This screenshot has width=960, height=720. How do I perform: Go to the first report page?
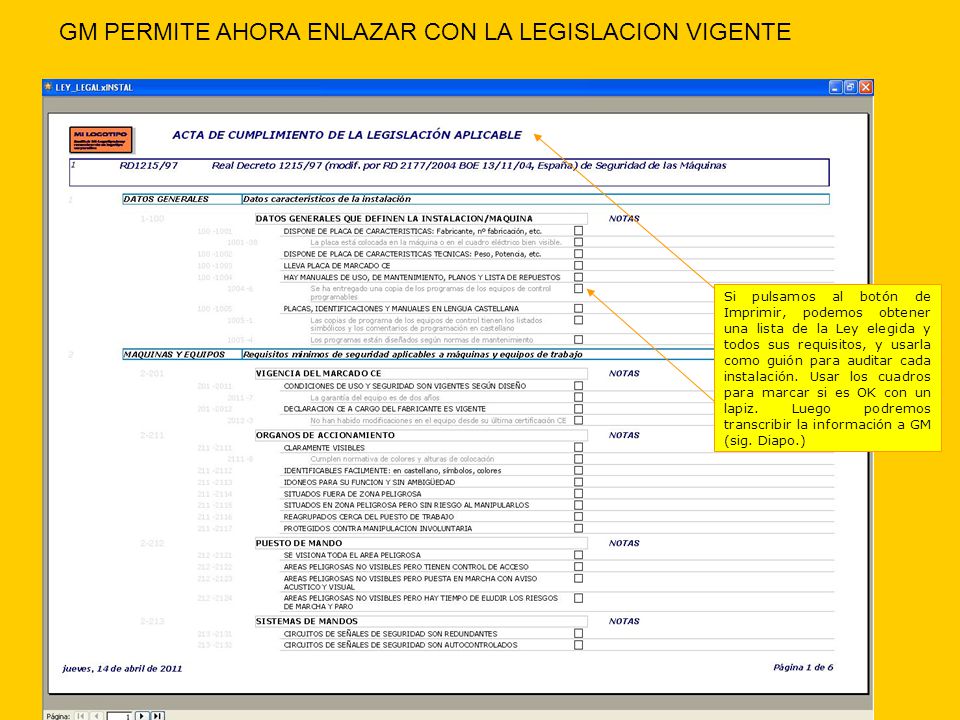pos(81,716)
